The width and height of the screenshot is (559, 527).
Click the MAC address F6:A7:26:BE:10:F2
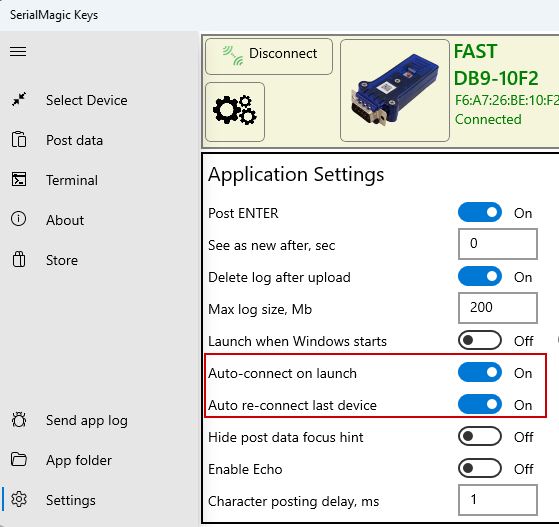(x=507, y=100)
